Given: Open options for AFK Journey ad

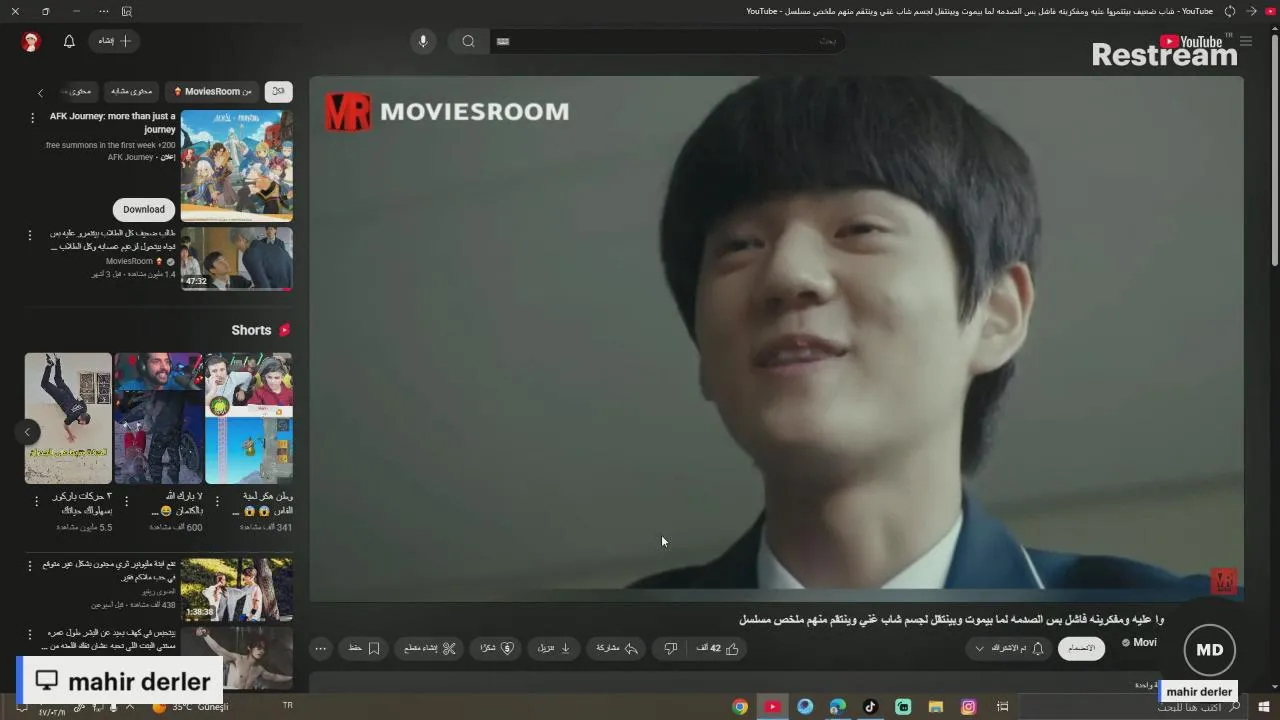Looking at the screenshot, I should tap(32, 118).
